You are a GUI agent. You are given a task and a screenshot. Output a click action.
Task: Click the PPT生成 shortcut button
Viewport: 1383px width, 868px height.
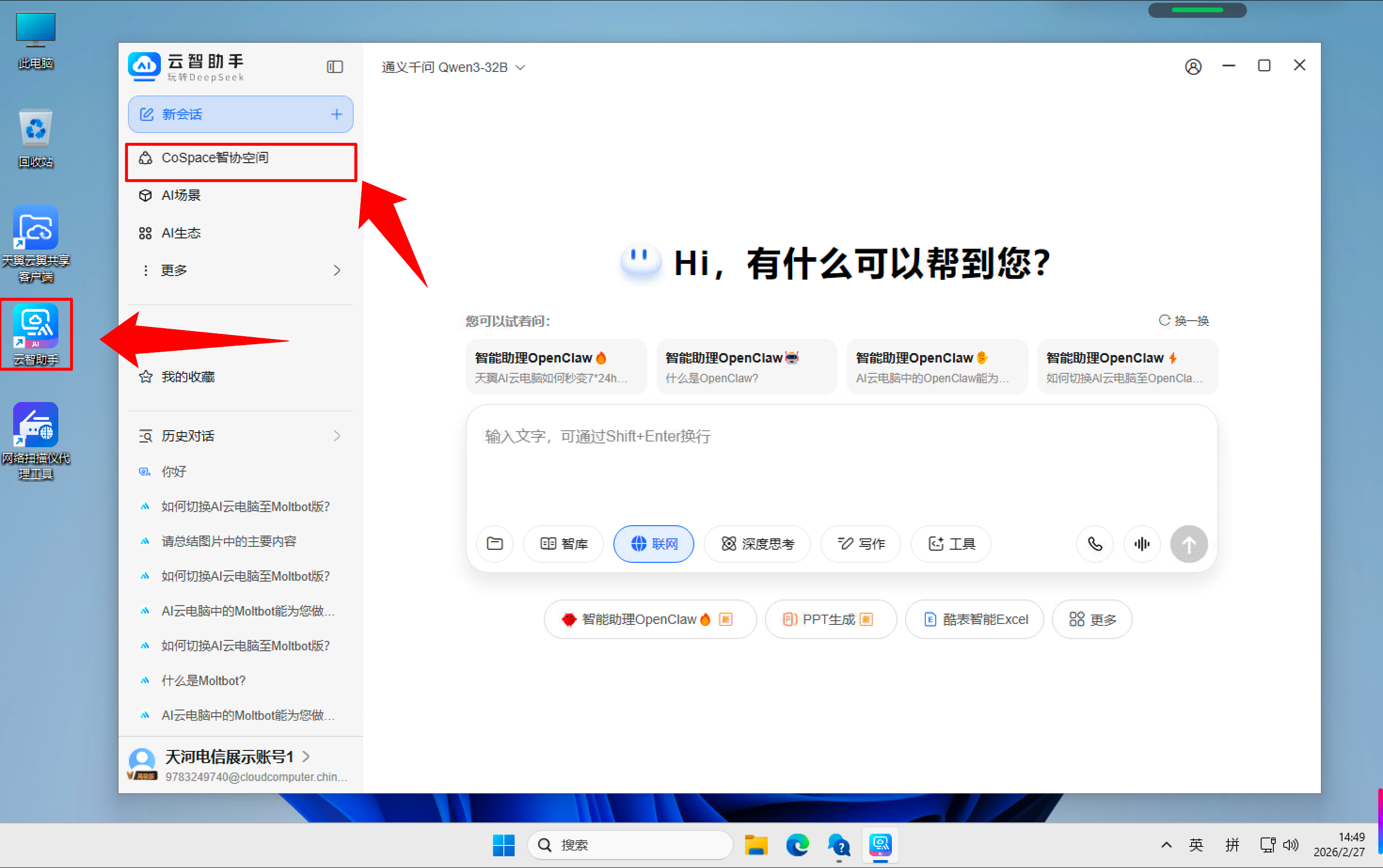click(x=829, y=619)
